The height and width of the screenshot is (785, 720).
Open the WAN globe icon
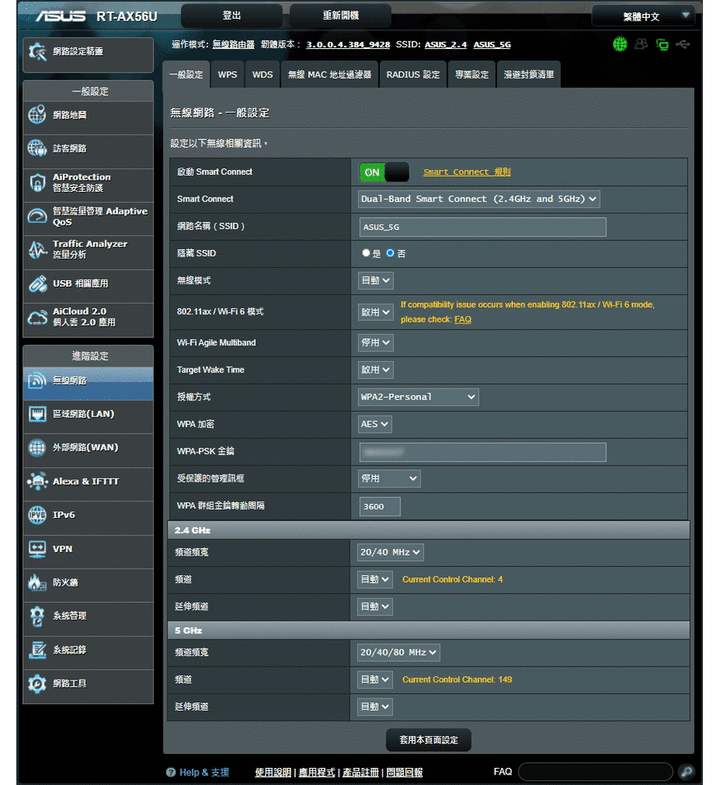click(37, 448)
